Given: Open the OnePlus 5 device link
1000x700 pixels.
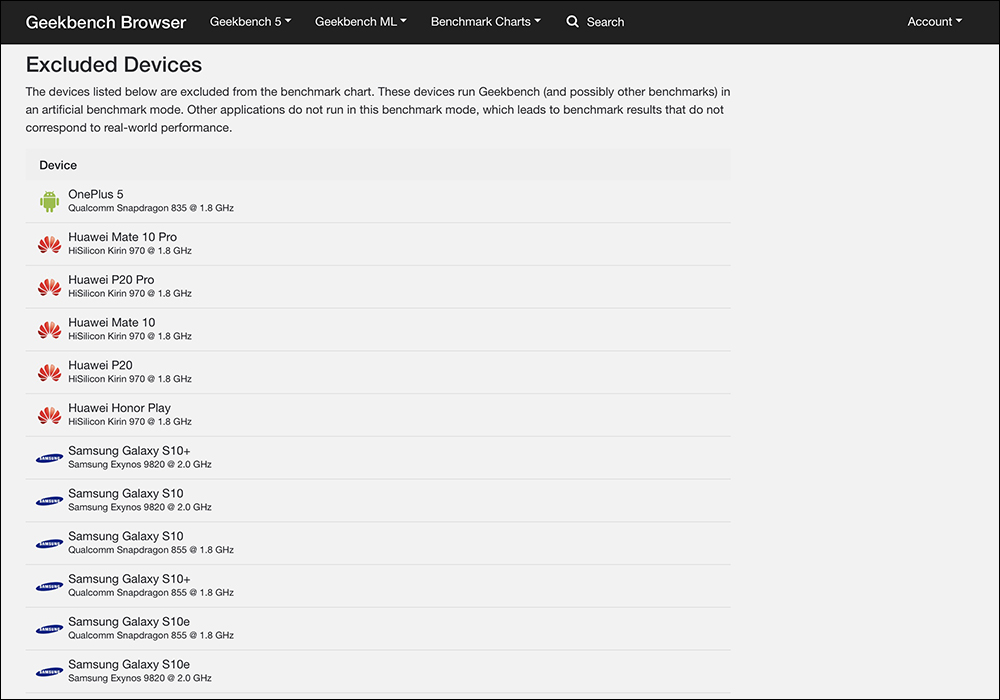Looking at the screenshot, I should coord(96,194).
